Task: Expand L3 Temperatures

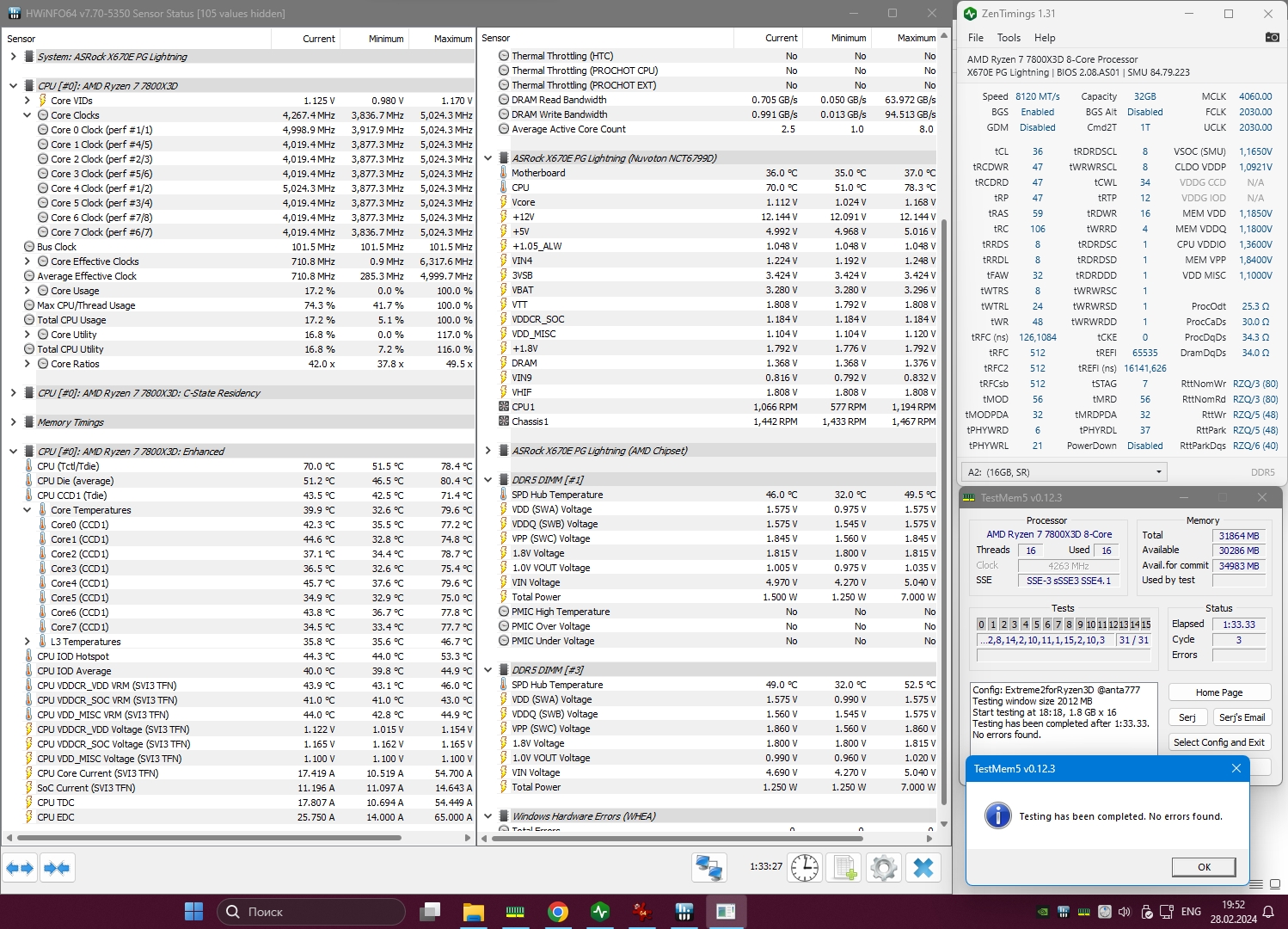Action: (27, 642)
